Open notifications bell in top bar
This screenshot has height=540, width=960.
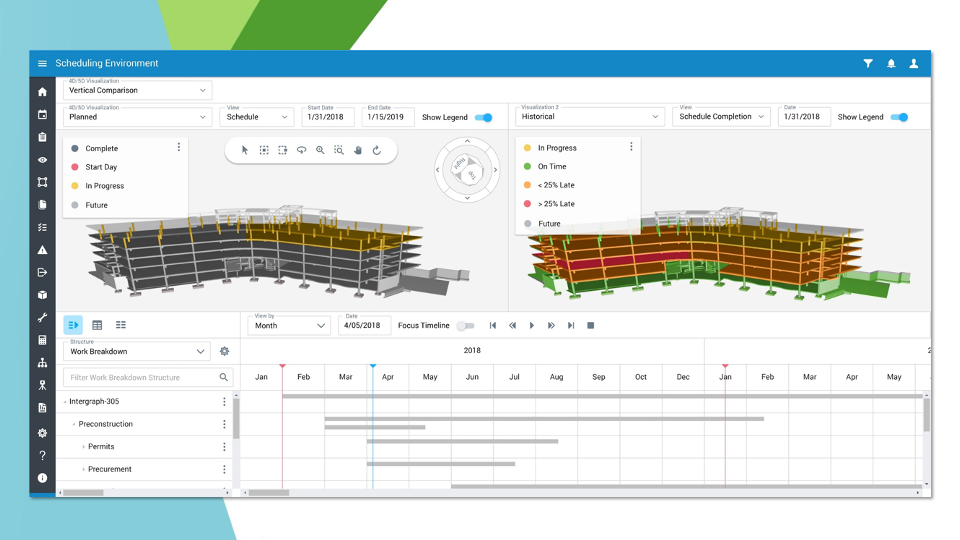pos(891,64)
